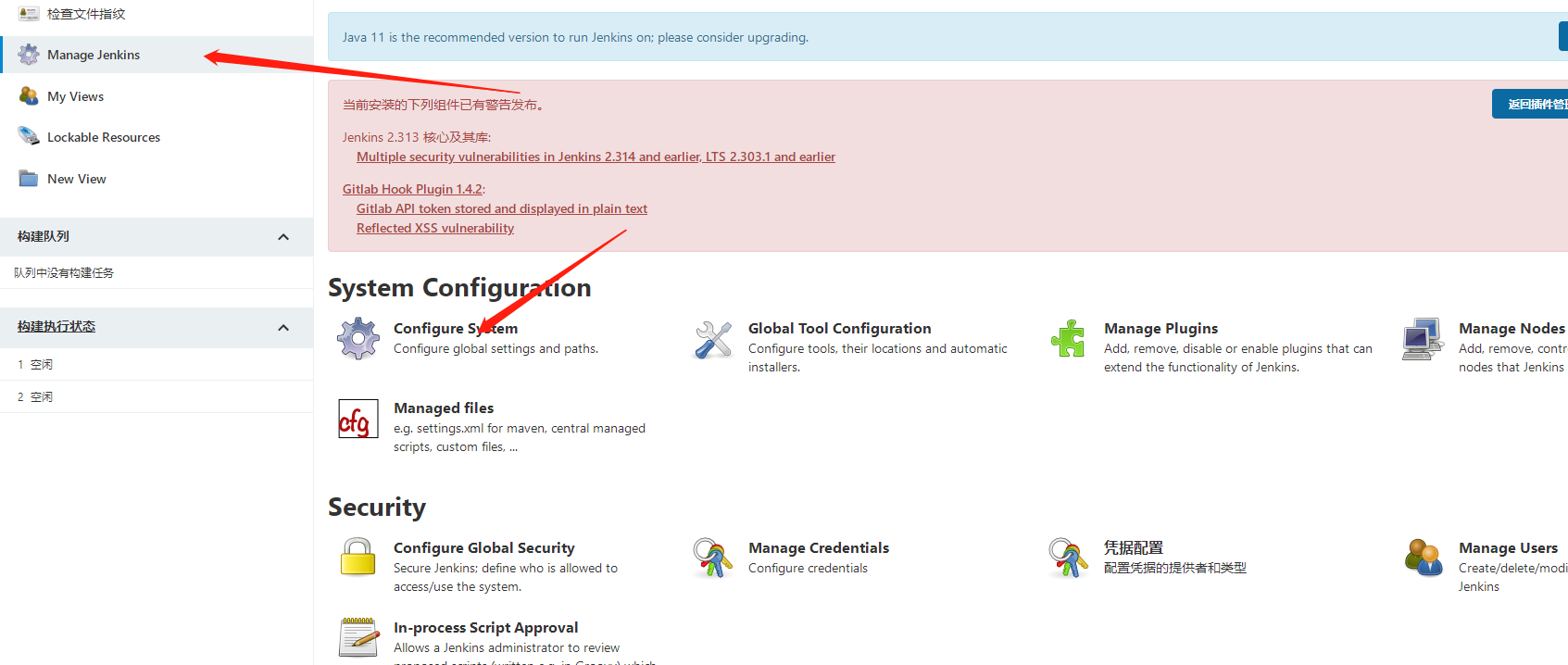
Task: Open the Manage Plugins link
Action: pyautogui.click(x=1160, y=328)
